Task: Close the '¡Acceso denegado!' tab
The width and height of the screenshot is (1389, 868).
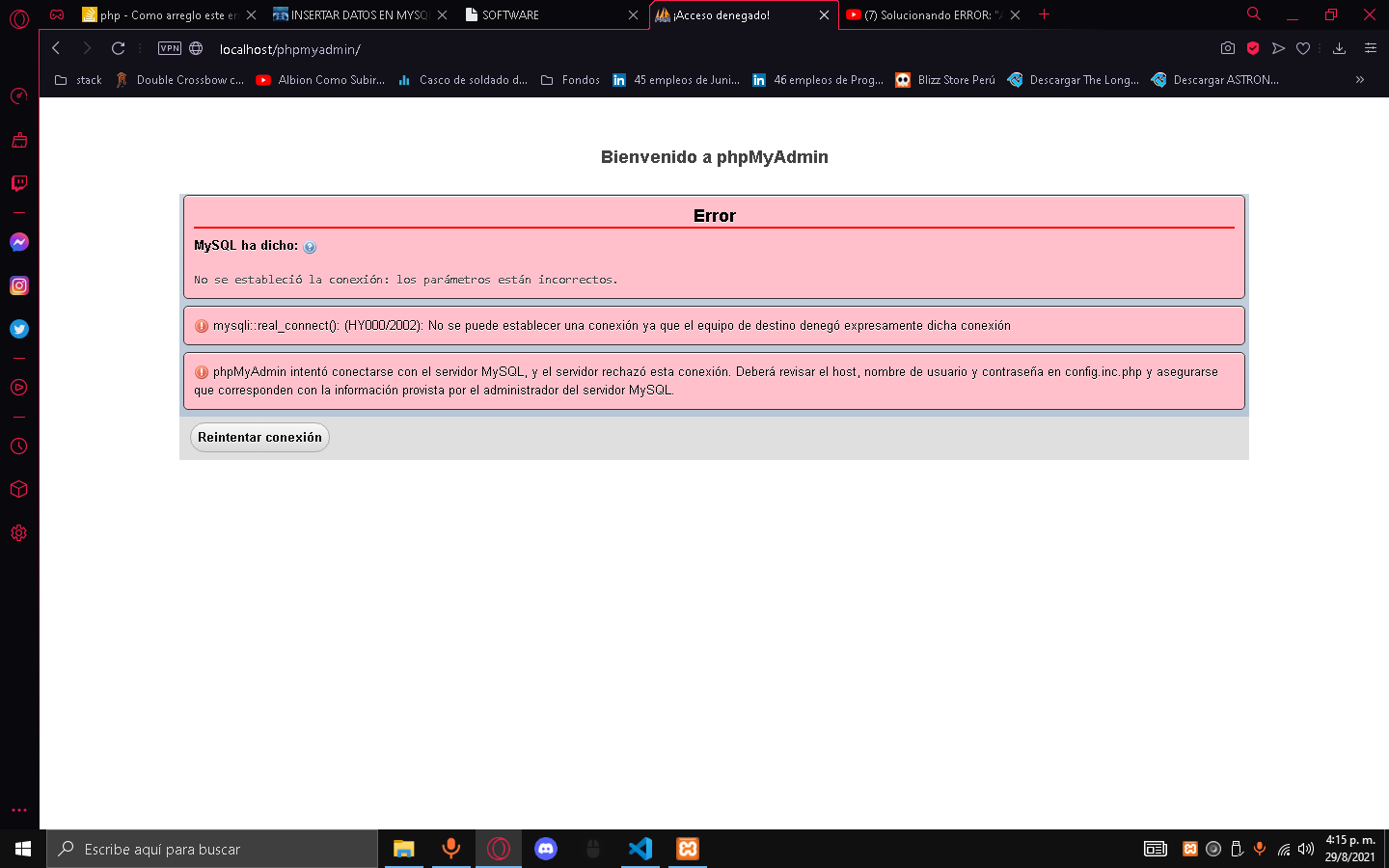Action: (824, 15)
